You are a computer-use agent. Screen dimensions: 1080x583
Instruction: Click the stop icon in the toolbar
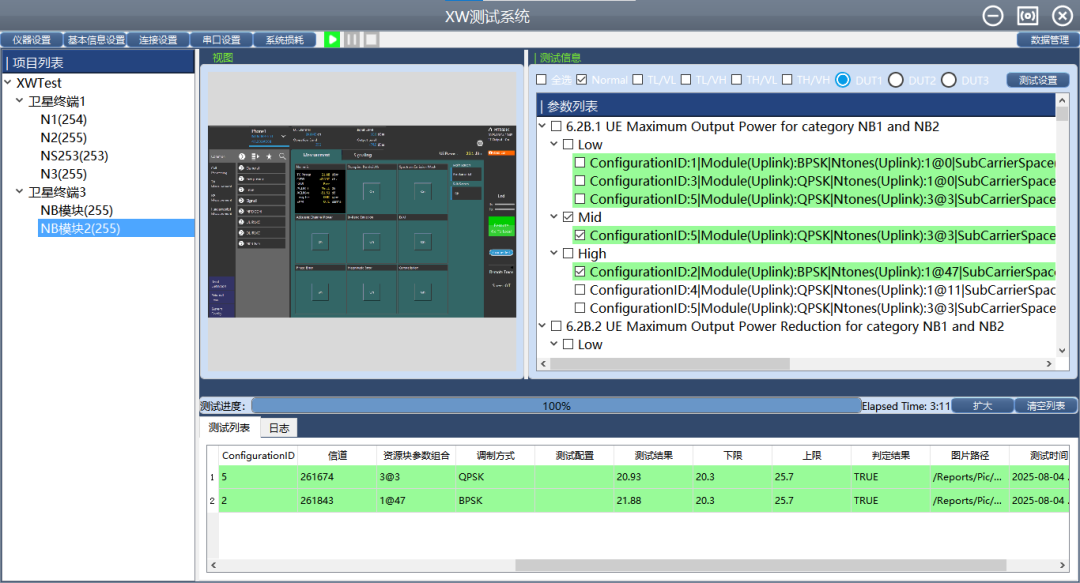click(x=371, y=39)
